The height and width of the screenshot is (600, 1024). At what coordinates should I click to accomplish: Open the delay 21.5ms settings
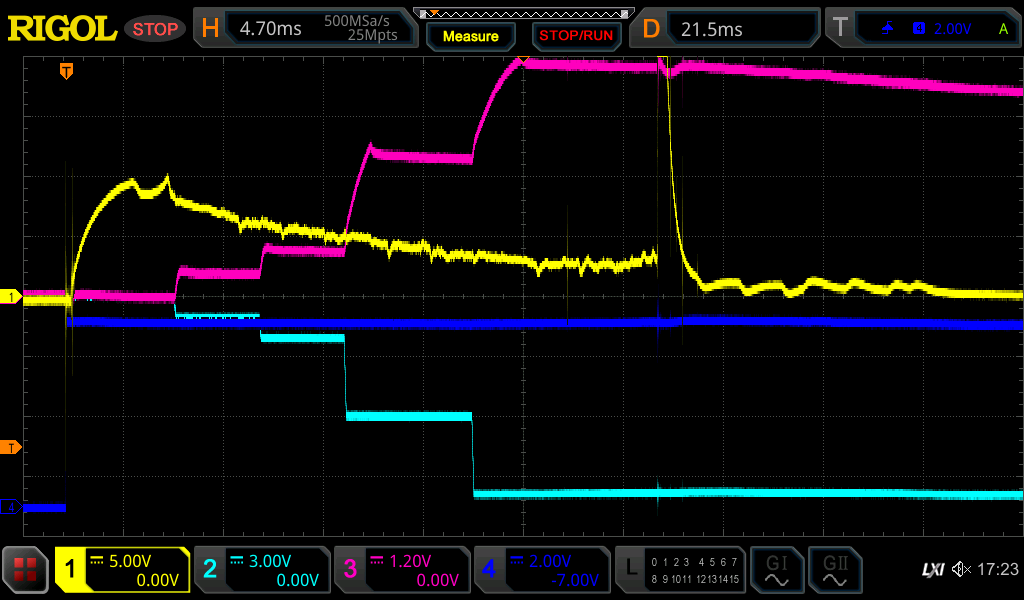click(x=727, y=28)
